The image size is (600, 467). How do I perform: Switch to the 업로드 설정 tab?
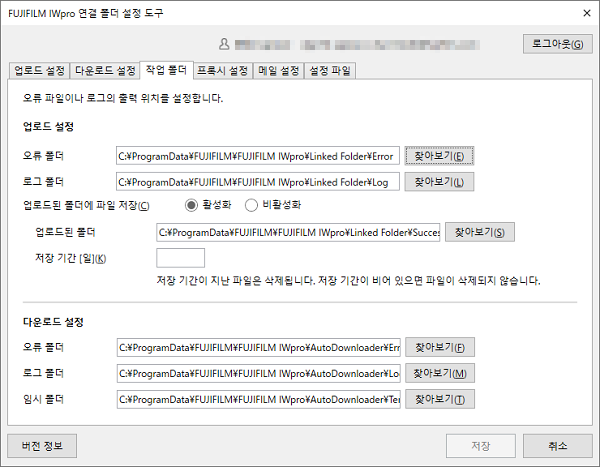click(39, 70)
